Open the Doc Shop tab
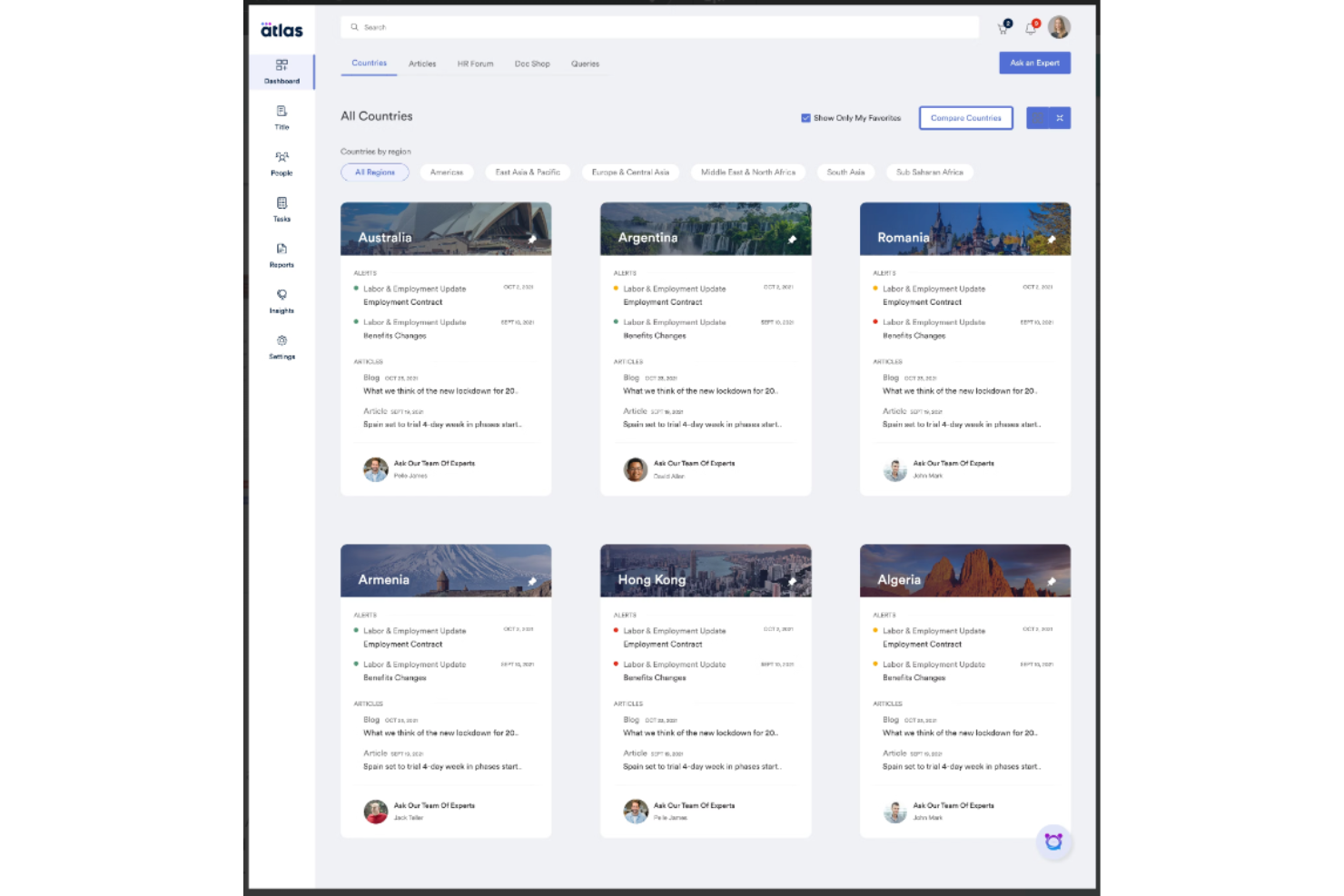This screenshot has width=1344, height=896. tap(532, 64)
